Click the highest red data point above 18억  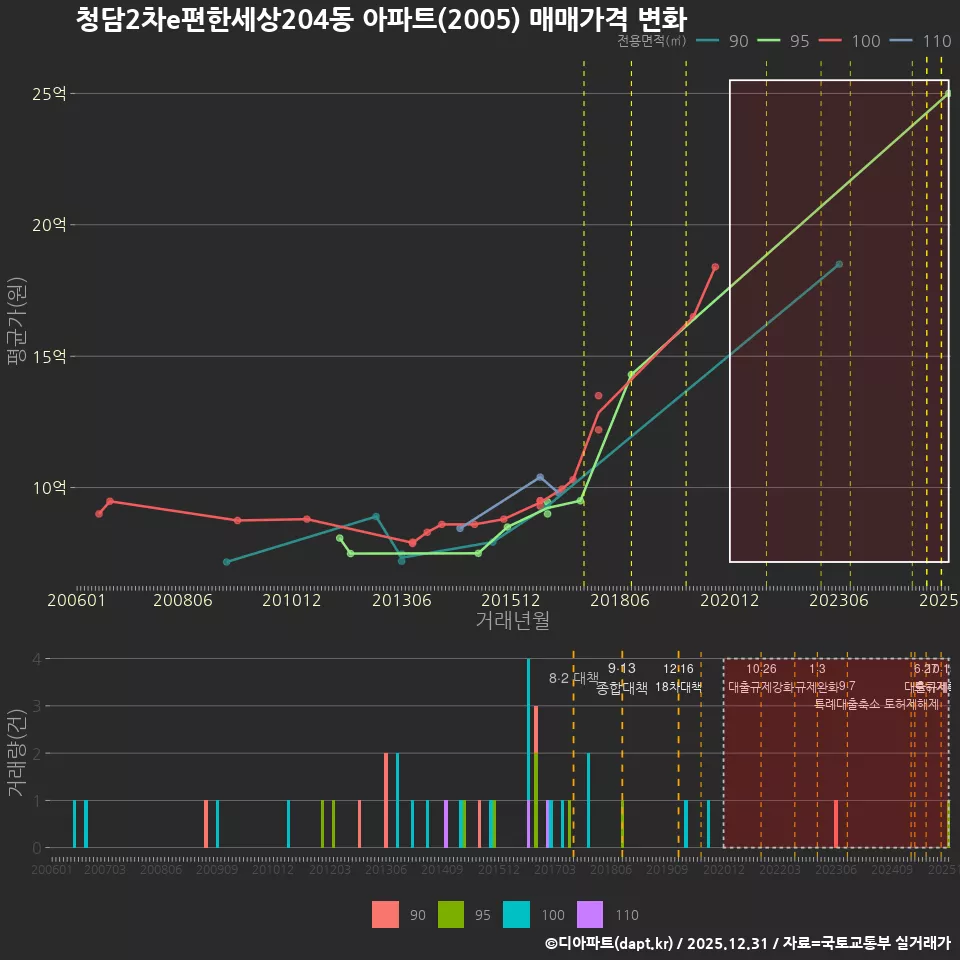coord(715,267)
